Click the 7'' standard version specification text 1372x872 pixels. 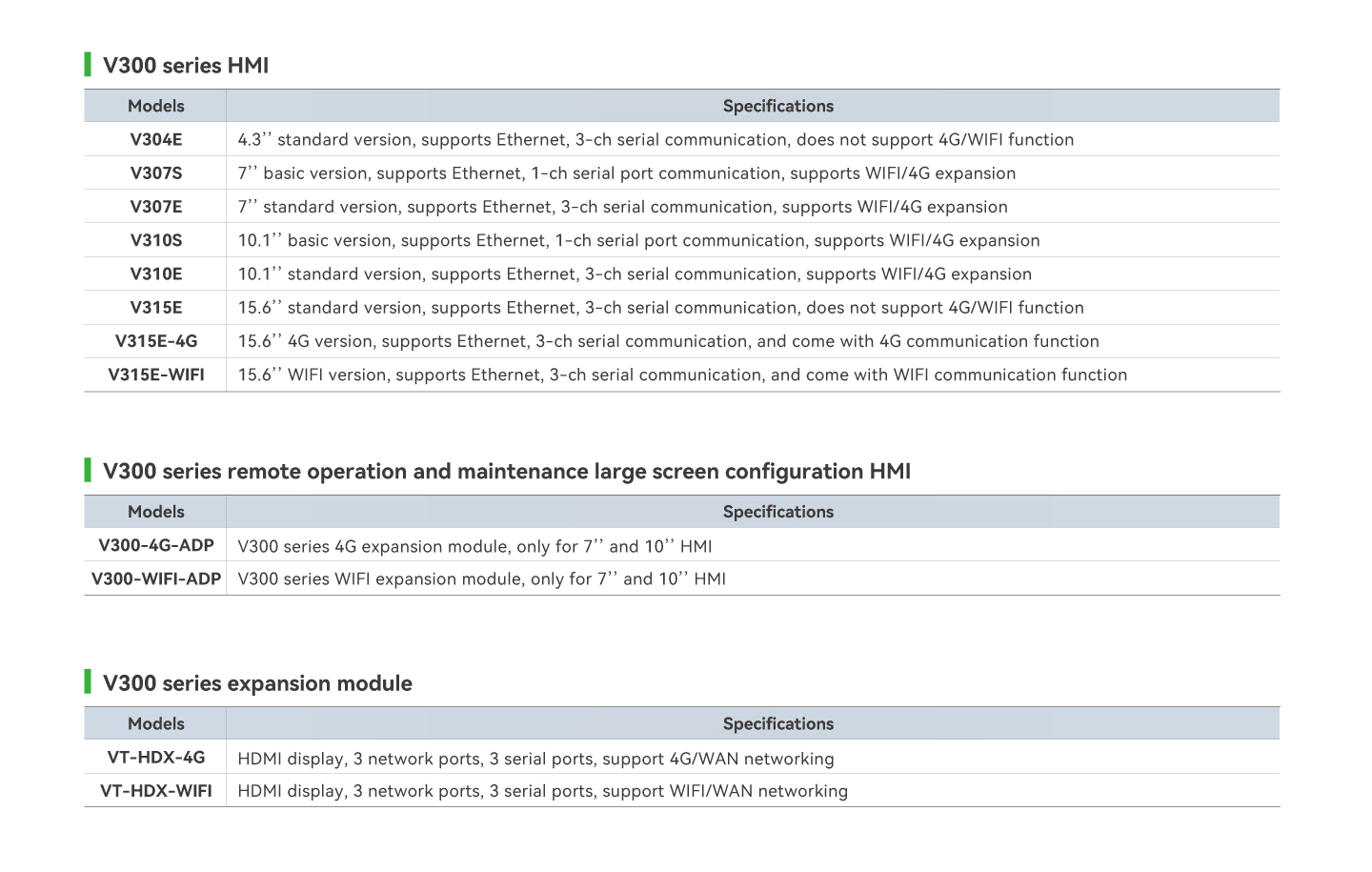pos(623,207)
